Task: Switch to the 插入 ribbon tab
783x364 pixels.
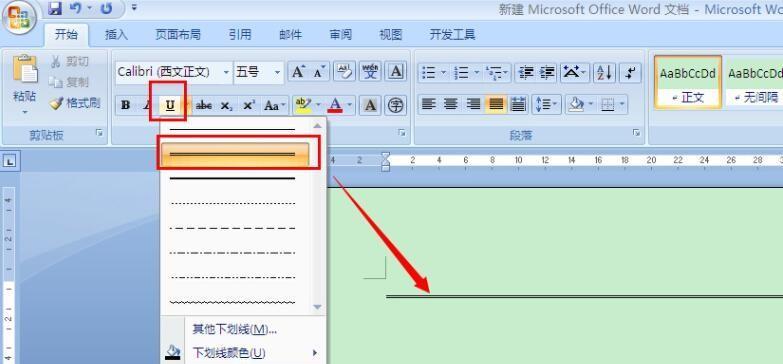Action: click(x=116, y=34)
